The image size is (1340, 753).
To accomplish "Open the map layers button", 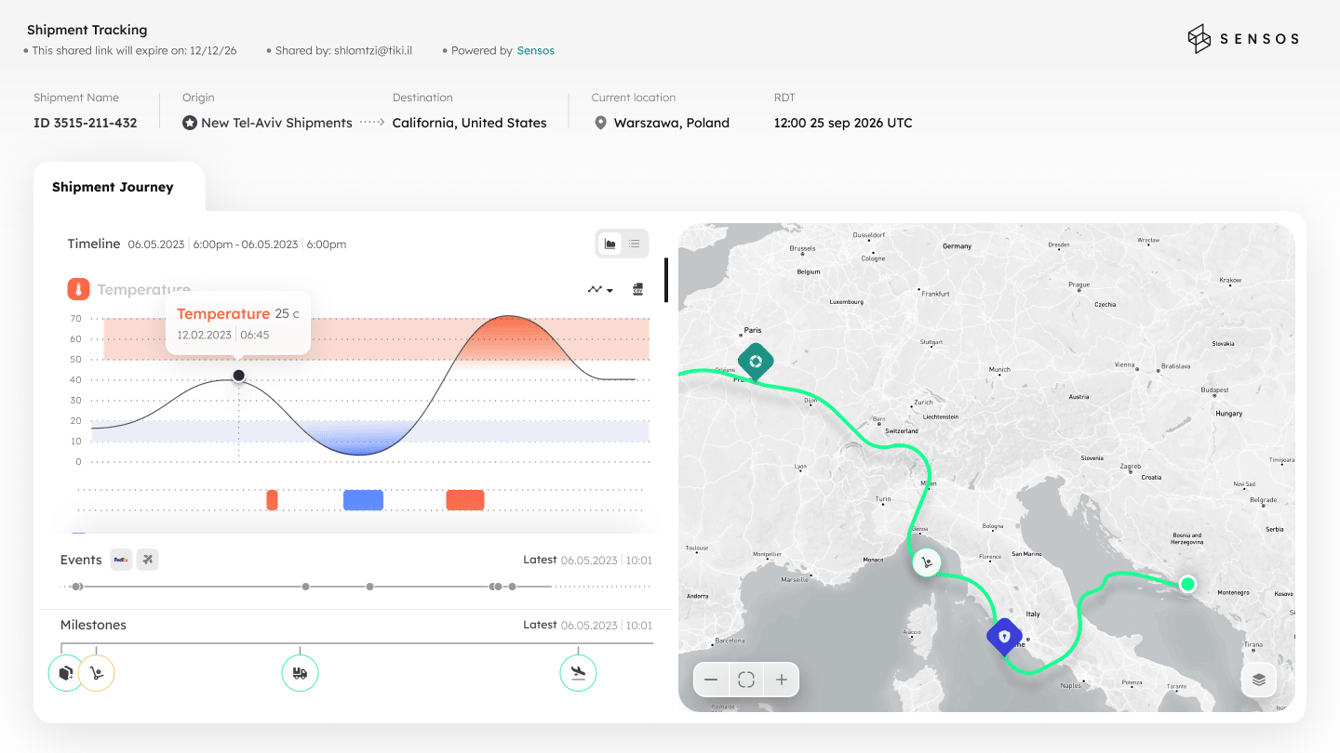I will [1259, 680].
